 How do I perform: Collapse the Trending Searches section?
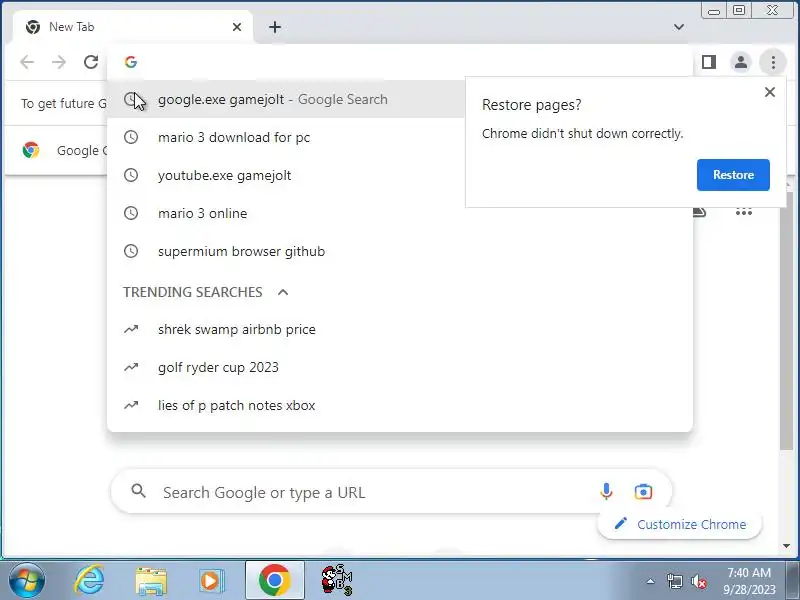click(x=283, y=292)
